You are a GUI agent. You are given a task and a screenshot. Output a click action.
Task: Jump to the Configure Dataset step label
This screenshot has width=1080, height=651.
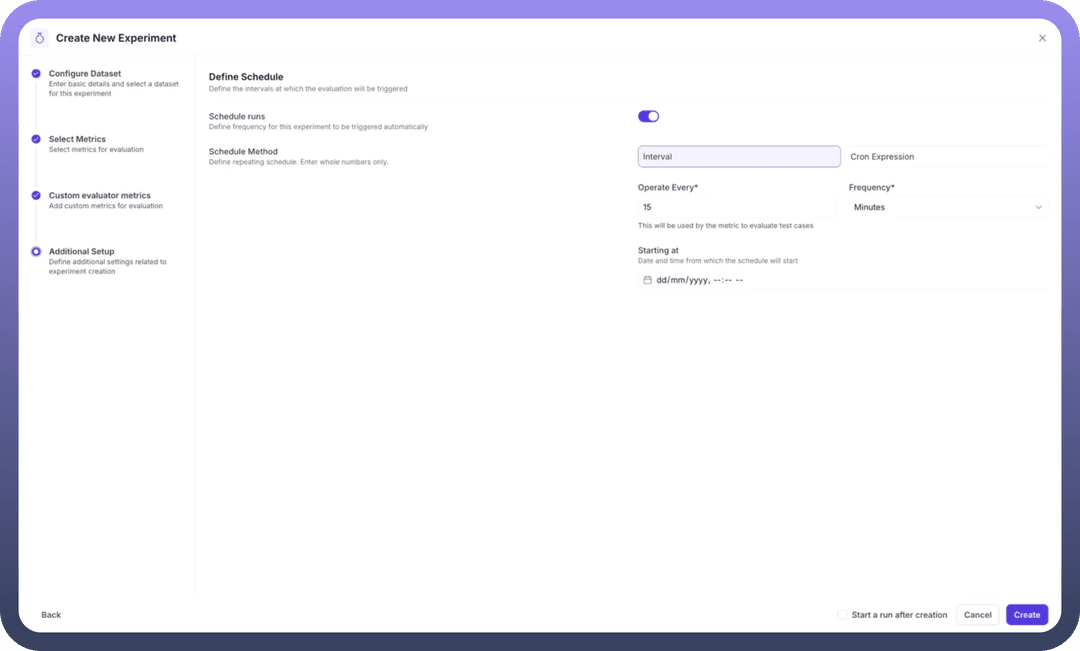point(85,74)
